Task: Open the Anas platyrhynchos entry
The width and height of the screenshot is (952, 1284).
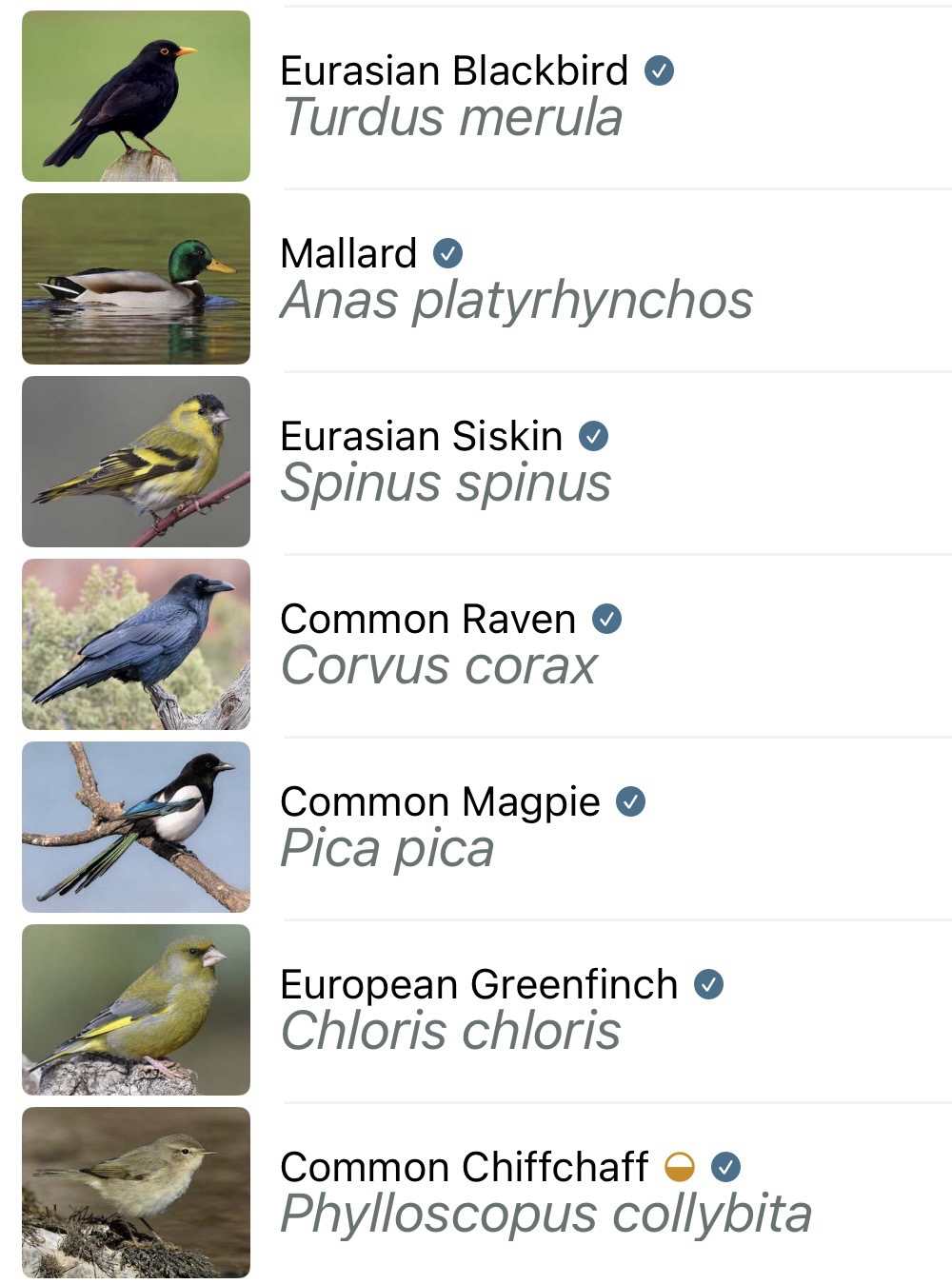Action: (x=516, y=301)
